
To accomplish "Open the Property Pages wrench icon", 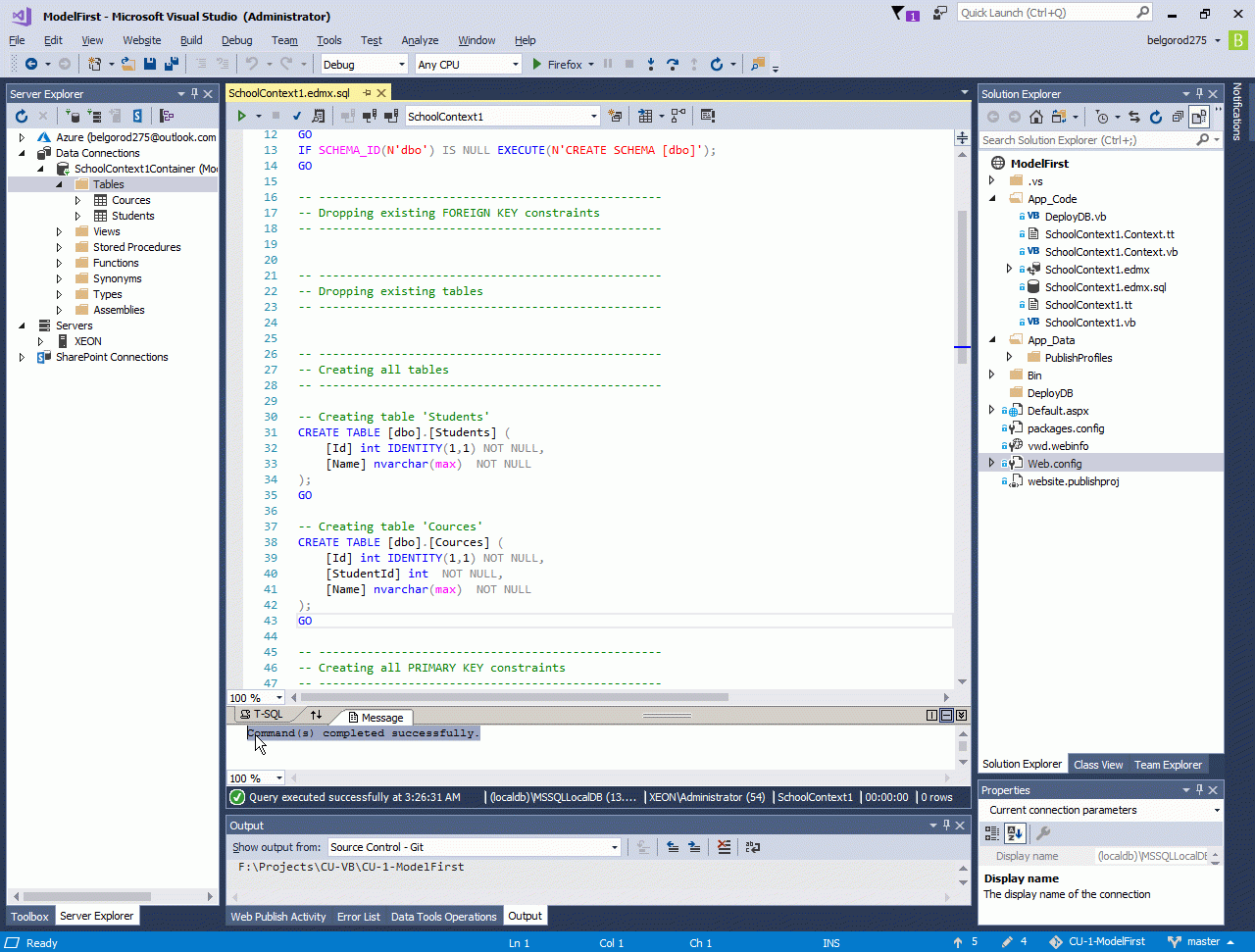I will click(1043, 833).
